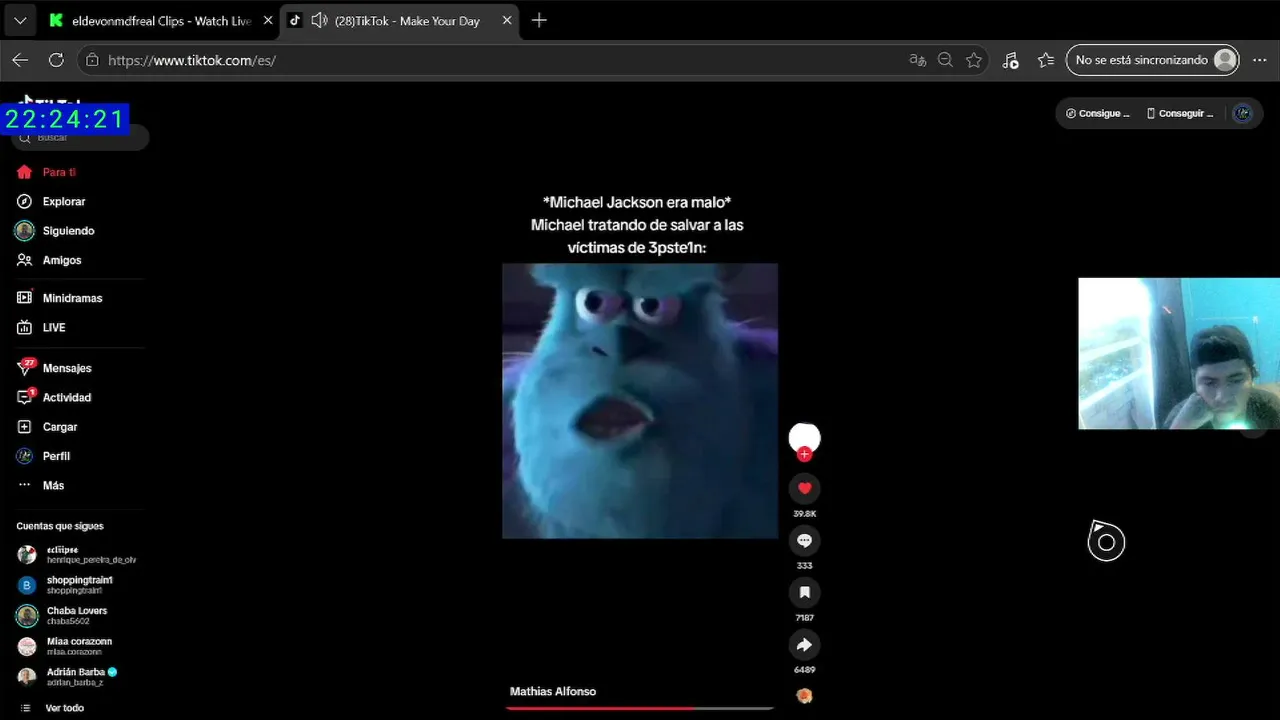The image size is (1280, 720).
Task: Open the Chaba Lovers account
Action: pos(77,616)
